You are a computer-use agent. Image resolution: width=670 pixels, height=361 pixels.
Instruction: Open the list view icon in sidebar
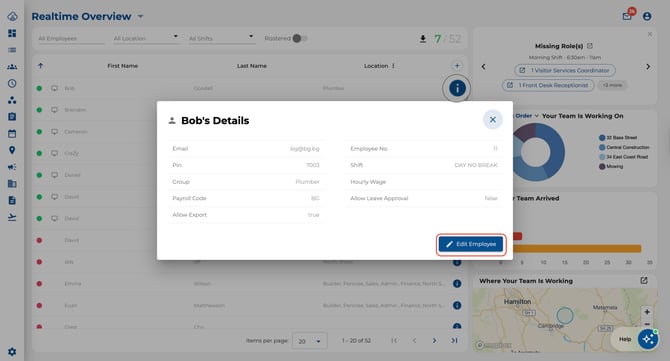click(12, 50)
